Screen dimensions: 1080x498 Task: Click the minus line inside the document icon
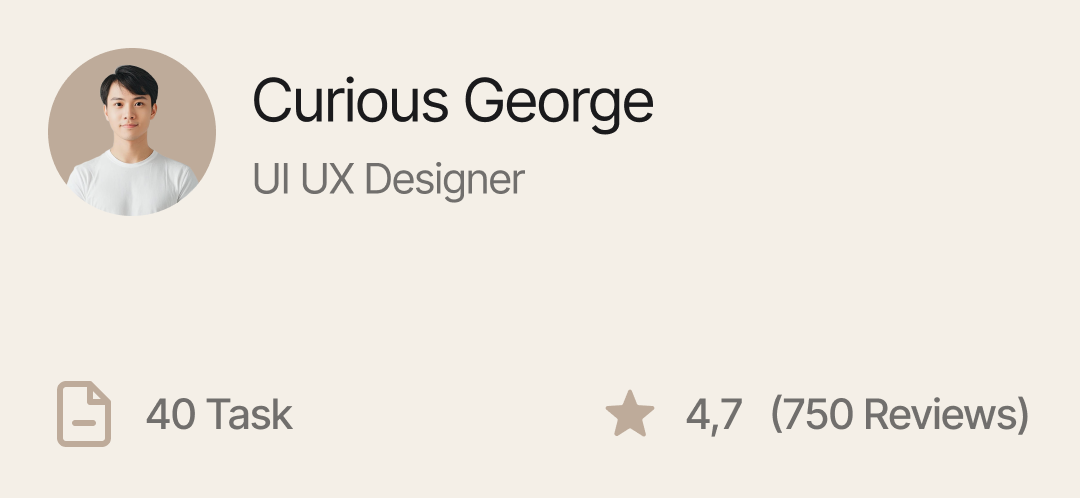(x=84, y=424)
